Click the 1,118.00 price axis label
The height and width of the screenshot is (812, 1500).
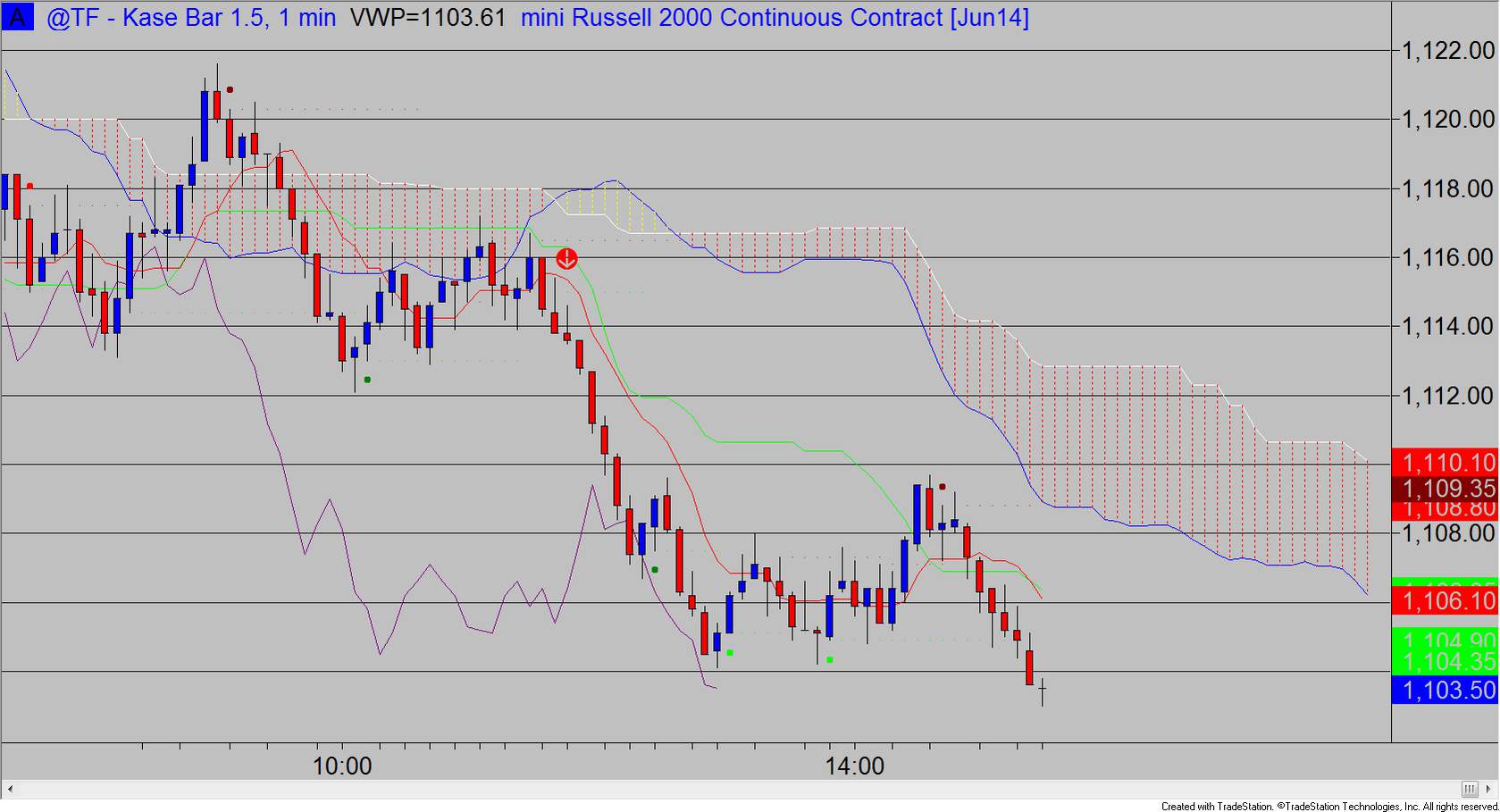point(1447,188)
